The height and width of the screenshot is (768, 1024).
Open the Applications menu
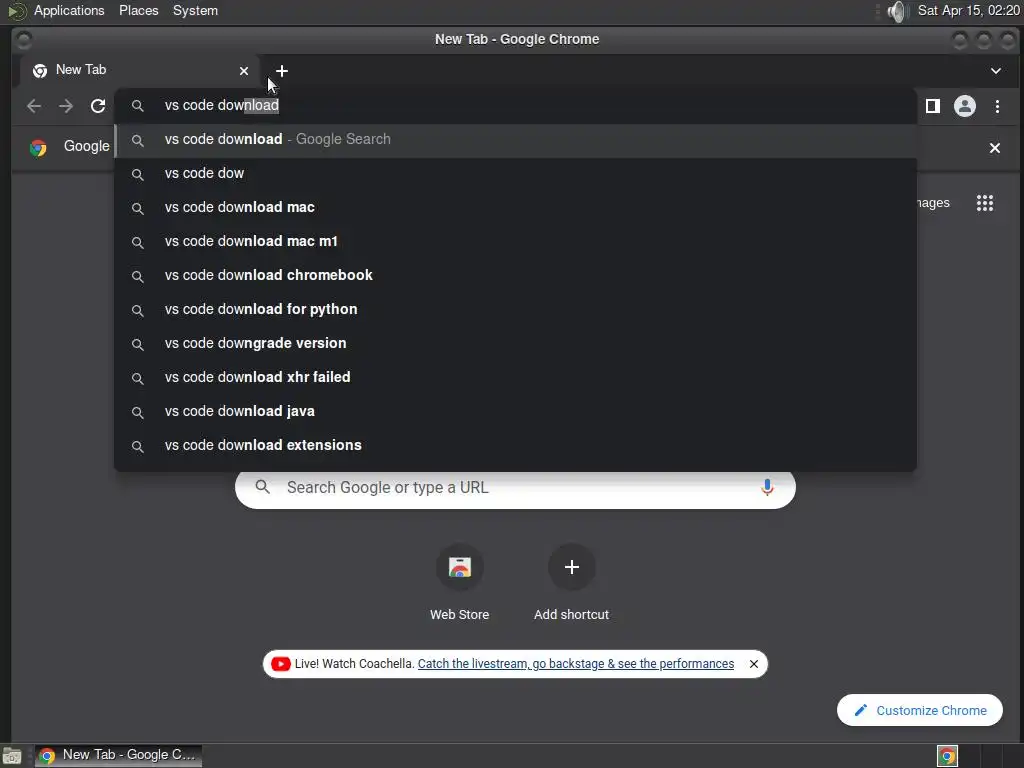pos(69,10)
